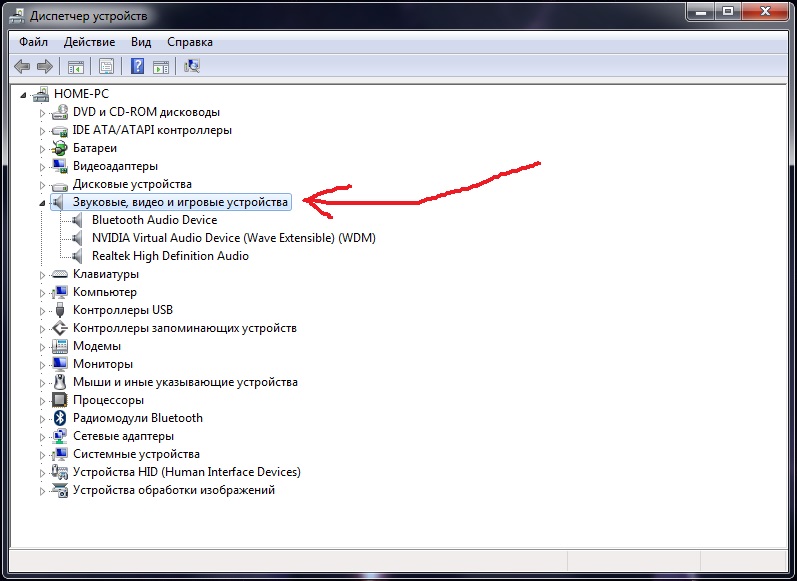The image size is (797, 581).
Task: Select Системные устройства label
Action: pyautogui.click(x=136, y=454)
